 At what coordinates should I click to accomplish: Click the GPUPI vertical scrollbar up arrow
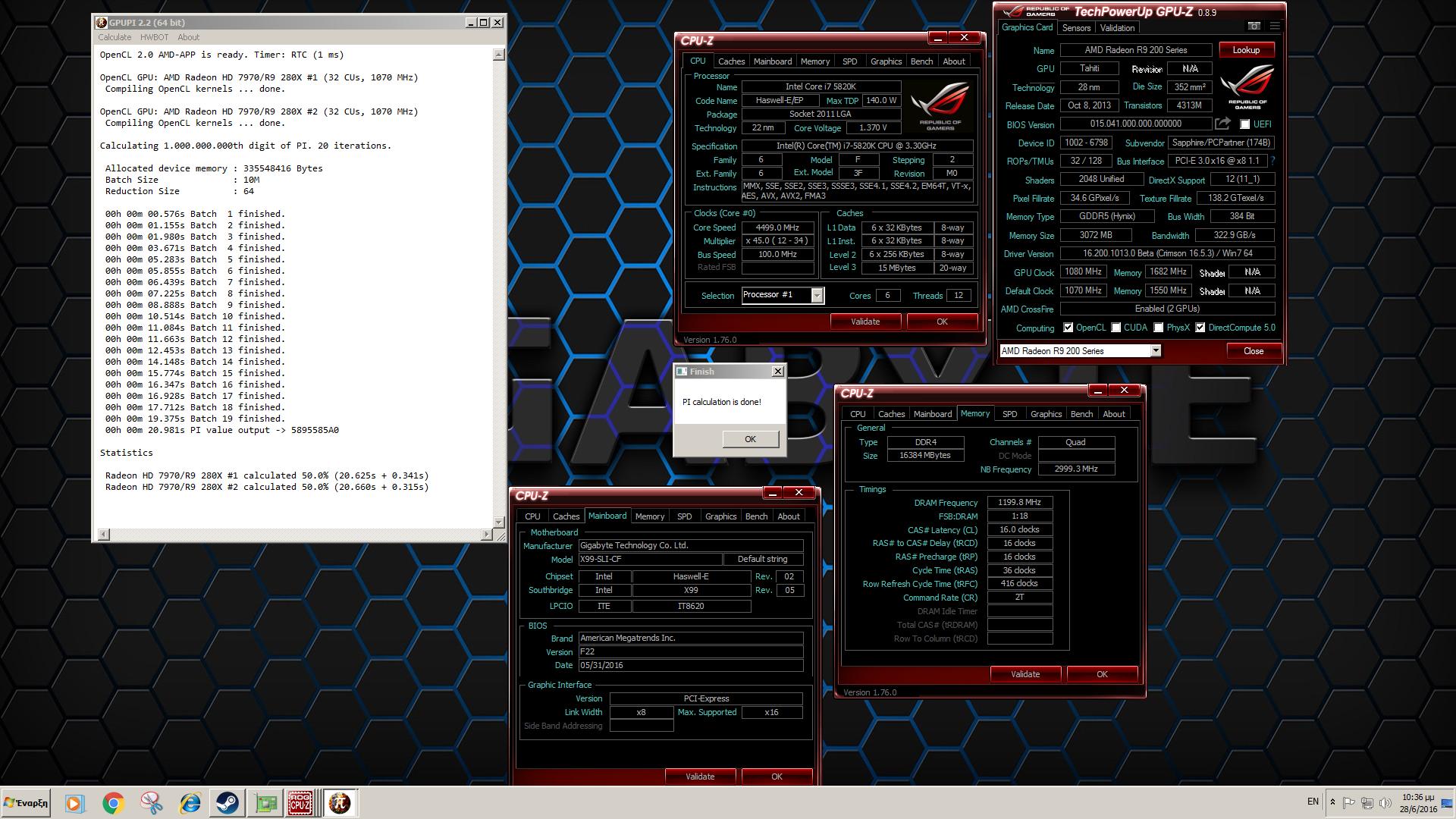coord(498,55)
